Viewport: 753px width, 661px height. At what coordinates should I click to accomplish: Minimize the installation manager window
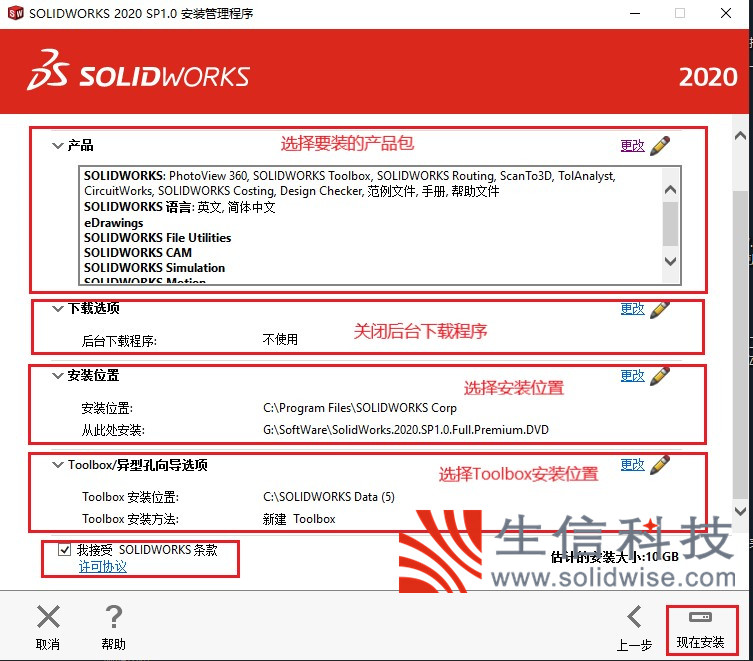point(635,13)
